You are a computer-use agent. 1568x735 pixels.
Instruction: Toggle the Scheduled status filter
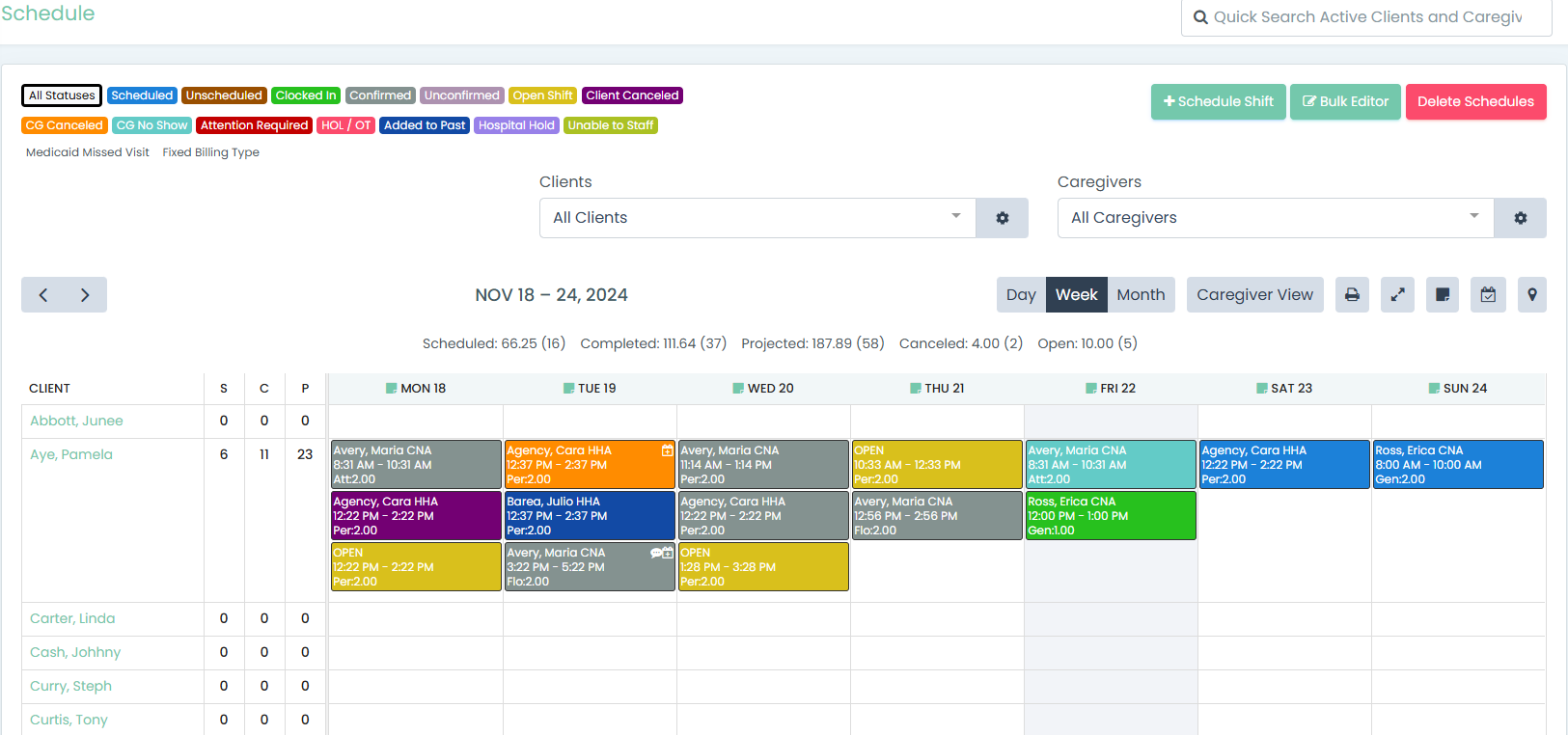coord(142,95)
